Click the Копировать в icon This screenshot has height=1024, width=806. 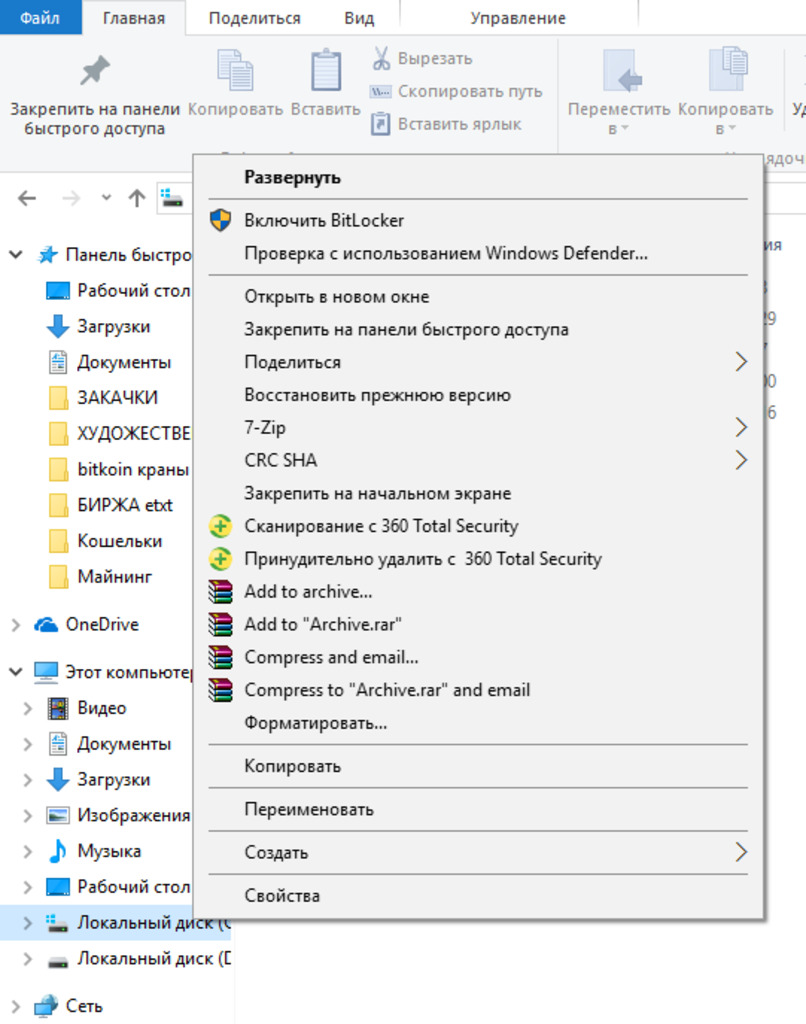click(728, 69)
